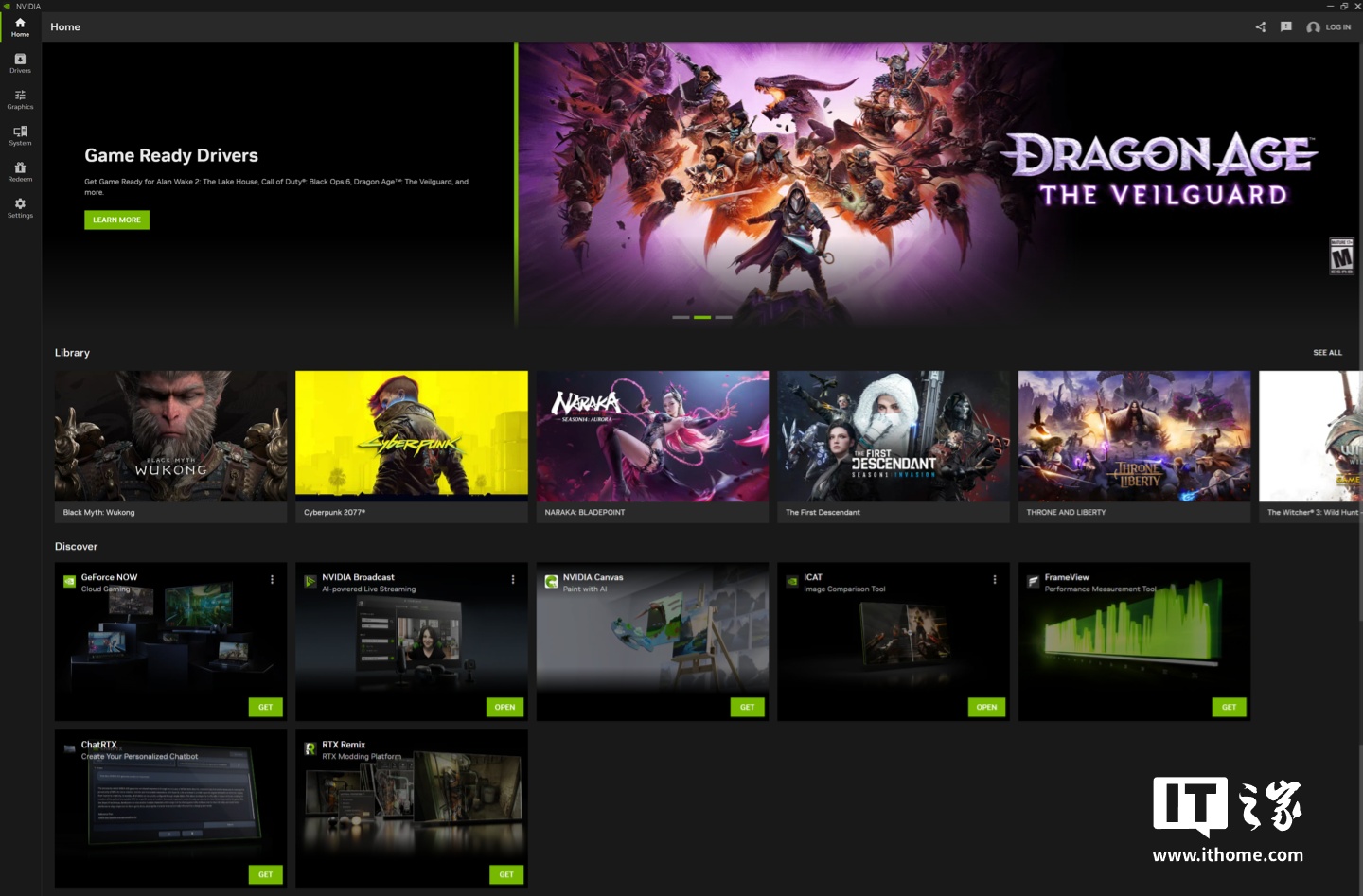Click the share icon in header
The width and height of the screenshot is (1363, 896).
[1260, 26]
